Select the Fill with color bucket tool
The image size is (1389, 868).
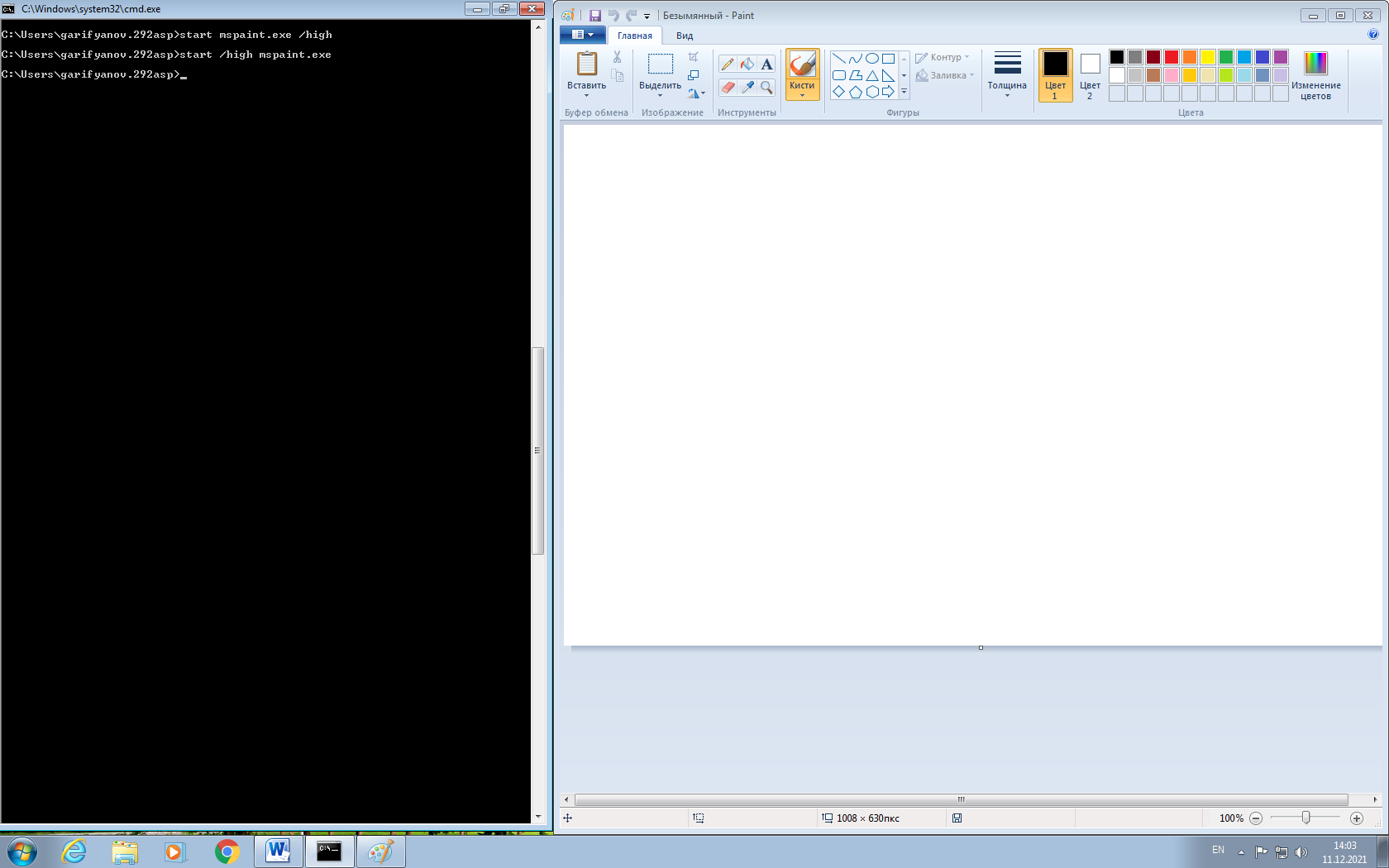(747, 64)
